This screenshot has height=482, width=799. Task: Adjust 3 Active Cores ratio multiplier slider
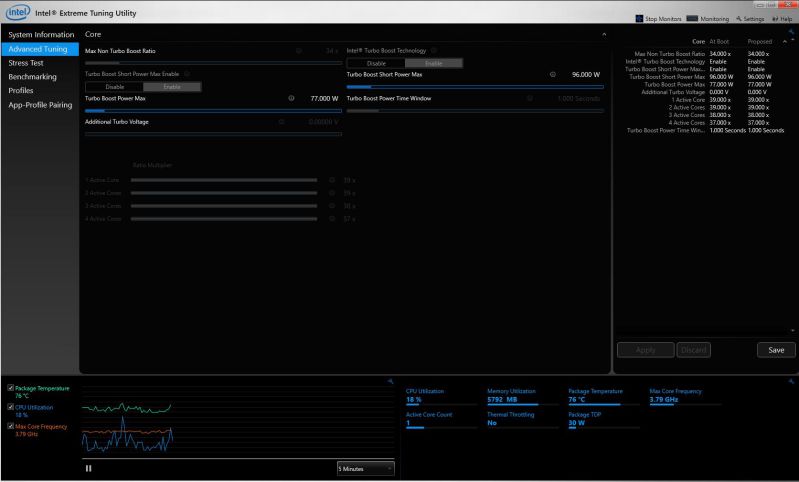pos(224,206)
